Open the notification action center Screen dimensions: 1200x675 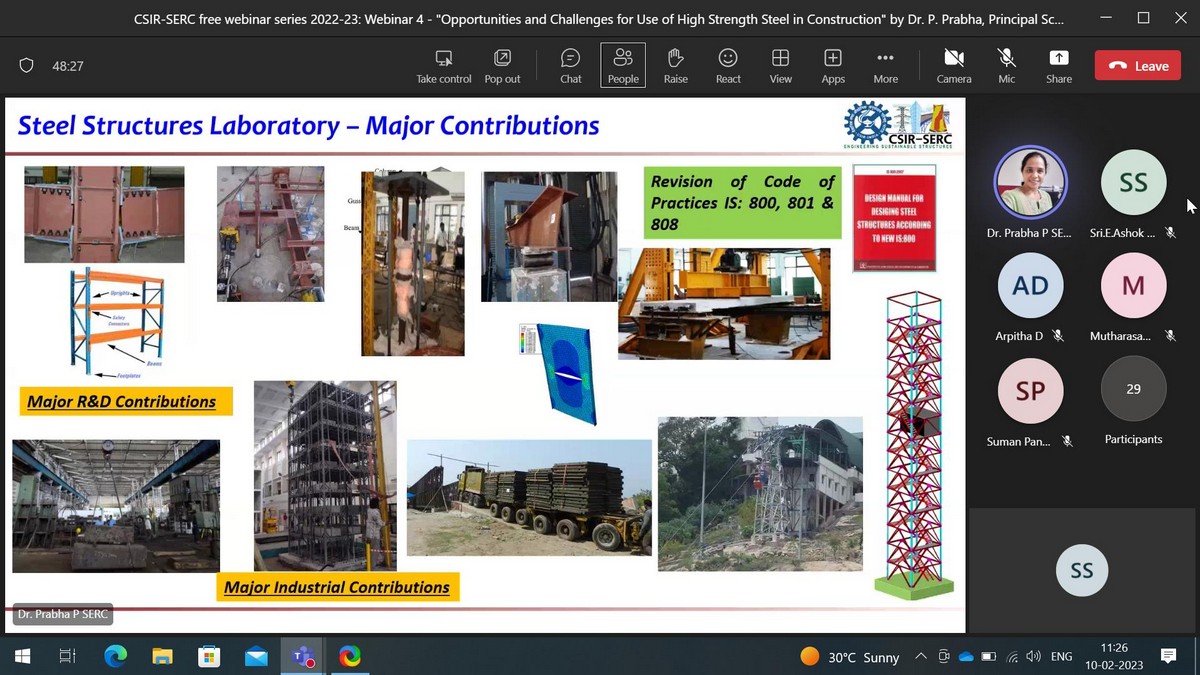click(1169, 657)
